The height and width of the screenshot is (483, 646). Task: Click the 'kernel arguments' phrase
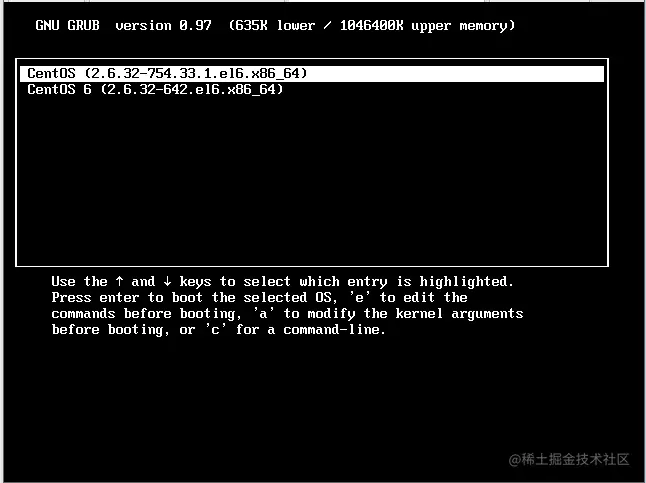[x=459, y=314]
